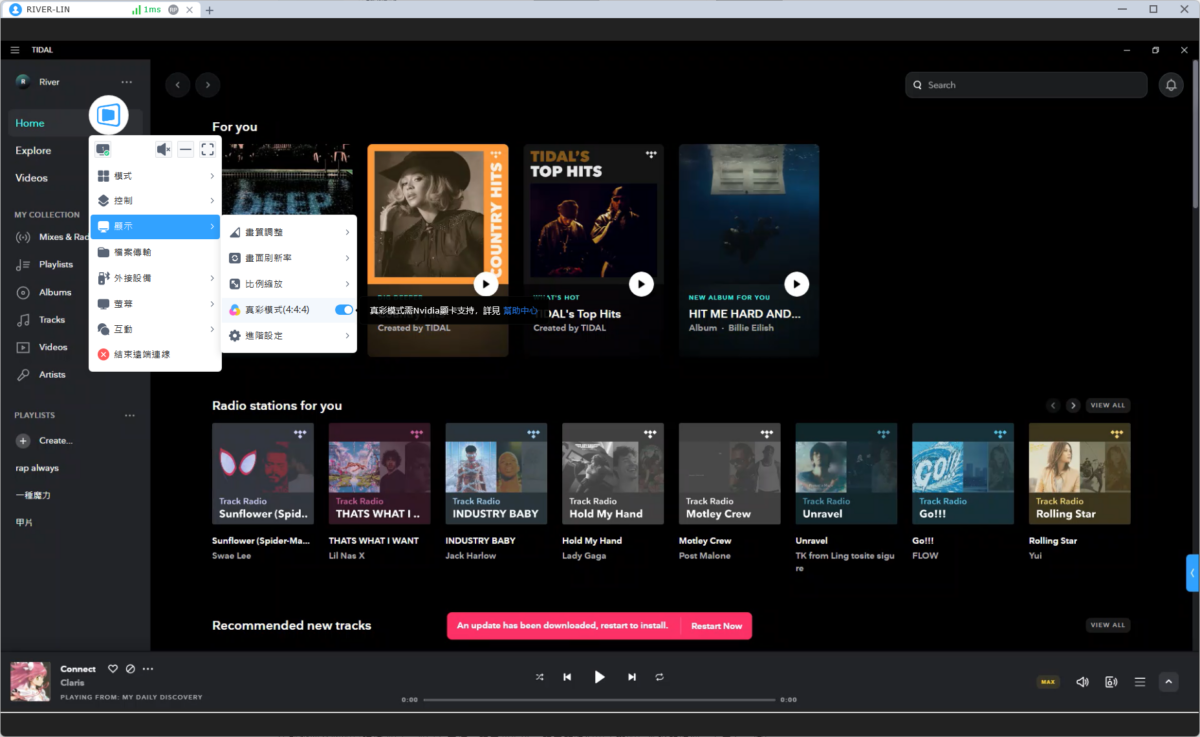Open TIDAL notifications bell

1170,85
